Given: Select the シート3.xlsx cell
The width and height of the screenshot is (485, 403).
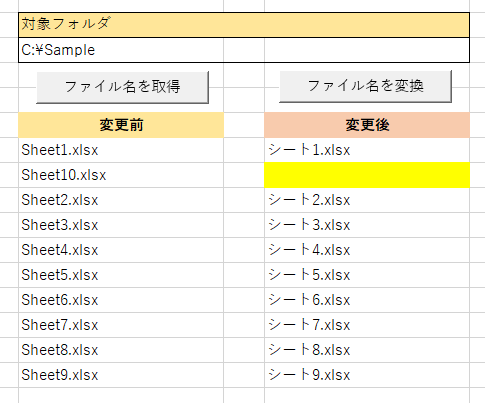Looking at the screenshot, I should (367, 225).
